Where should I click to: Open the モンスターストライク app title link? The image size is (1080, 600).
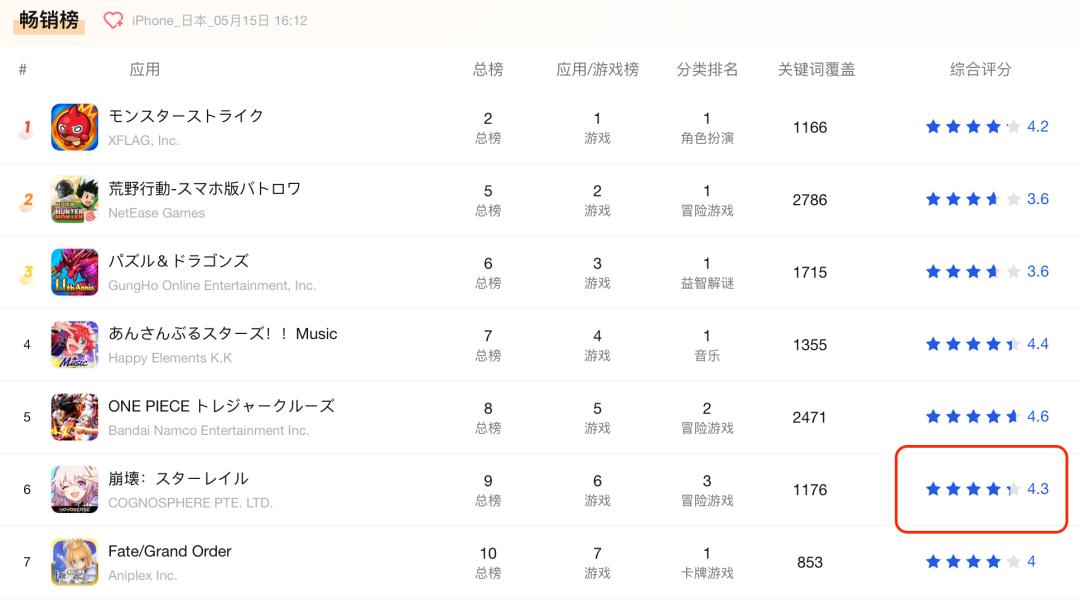click(x=186, y=116)
